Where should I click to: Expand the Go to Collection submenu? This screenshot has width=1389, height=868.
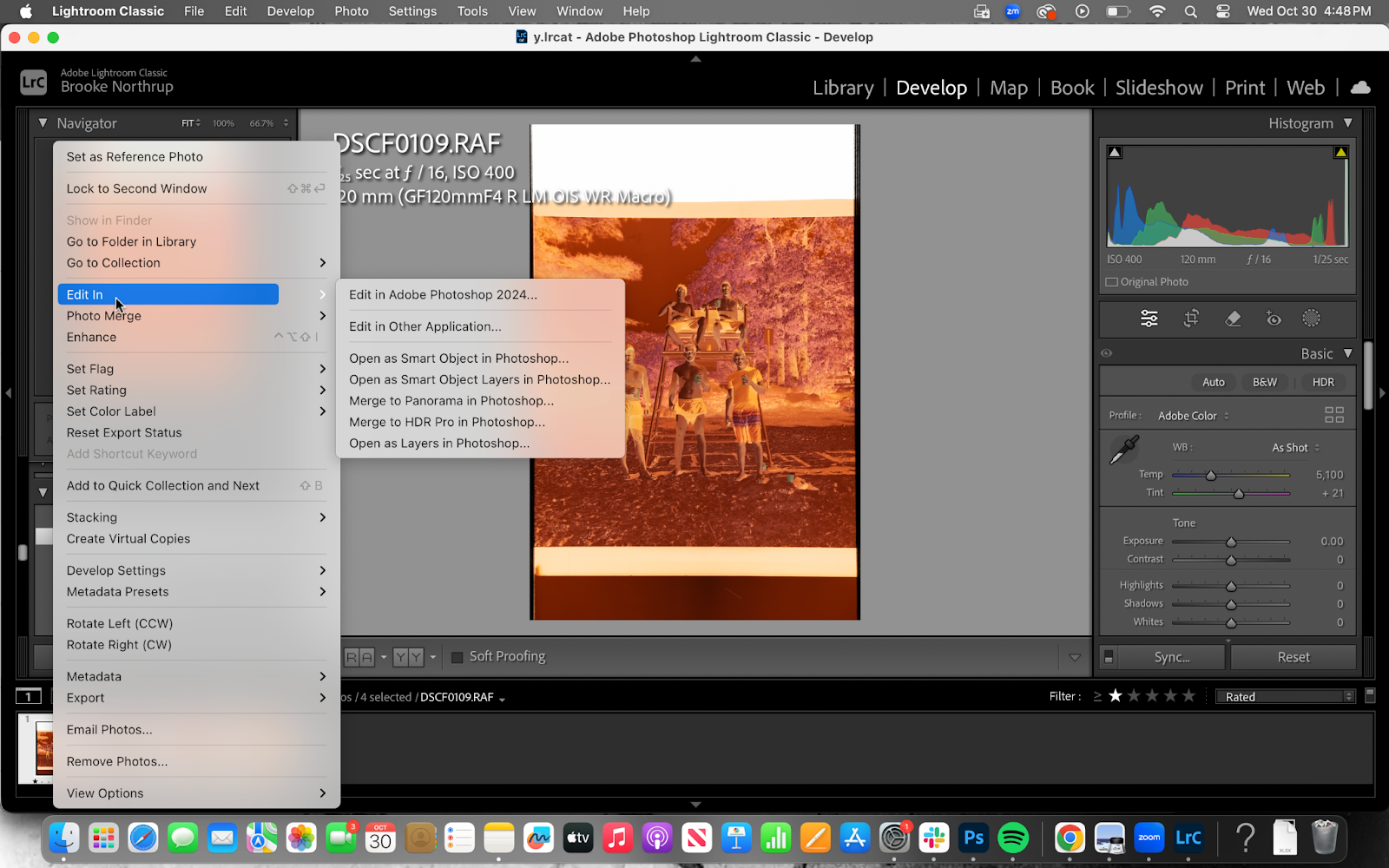[x=196, y=263]
